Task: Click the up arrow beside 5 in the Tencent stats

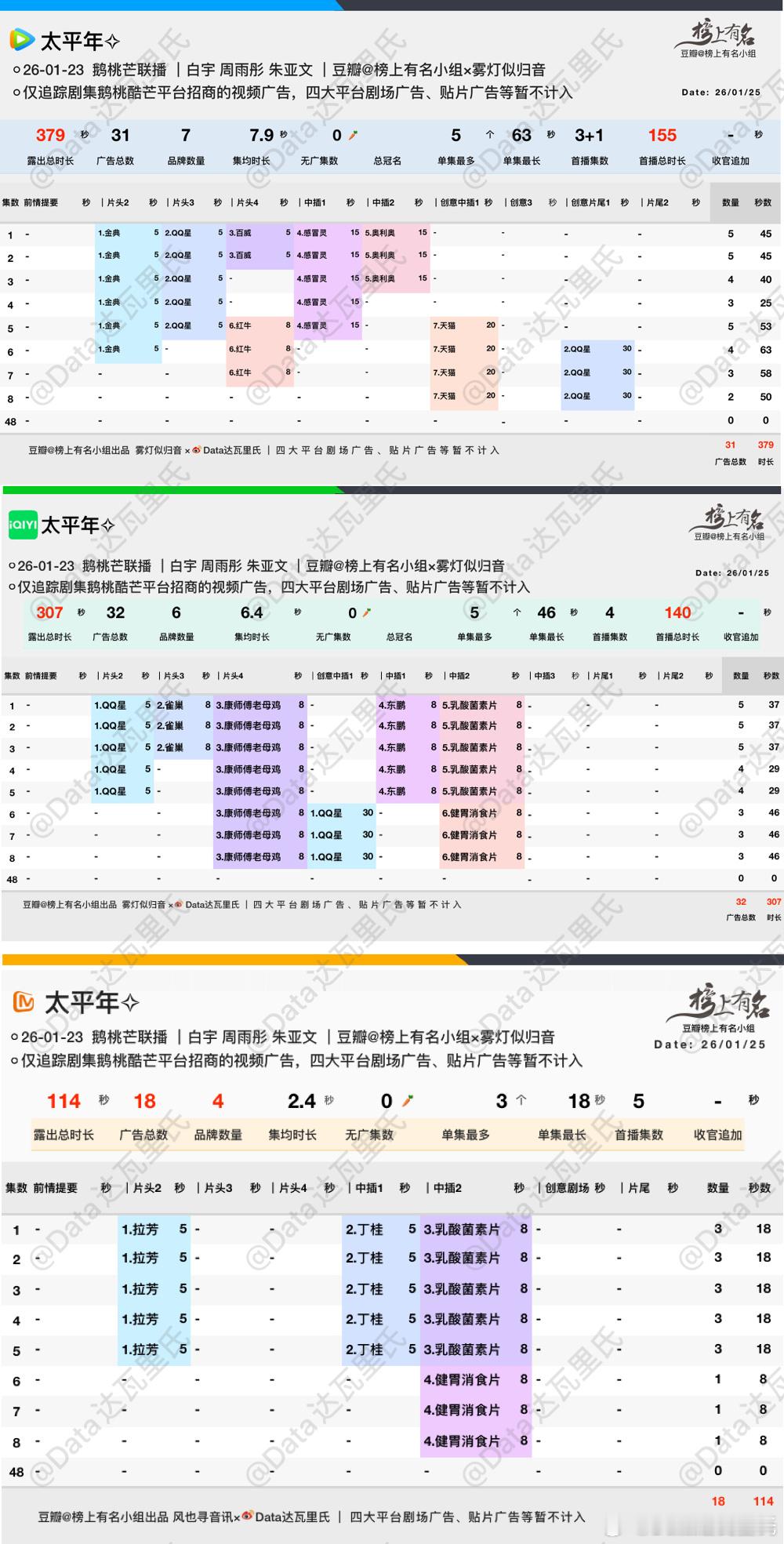Action: (x=490, y=135)
